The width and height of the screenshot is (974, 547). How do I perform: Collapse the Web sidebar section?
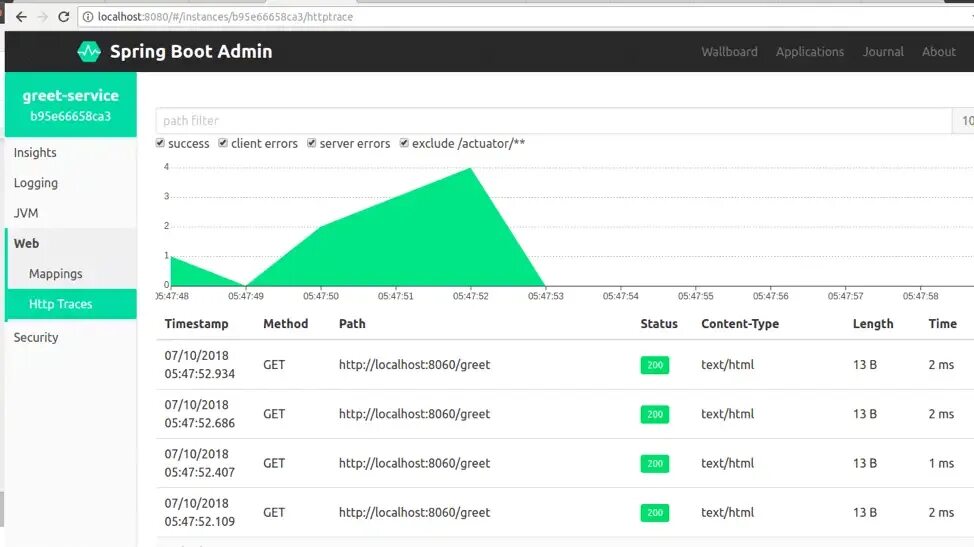(x=26, y=243)
